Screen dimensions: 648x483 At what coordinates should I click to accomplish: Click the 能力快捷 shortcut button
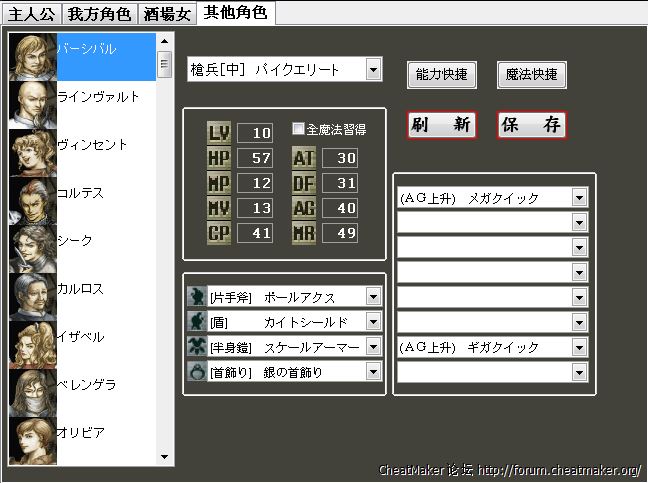click(x=441, y=74)
